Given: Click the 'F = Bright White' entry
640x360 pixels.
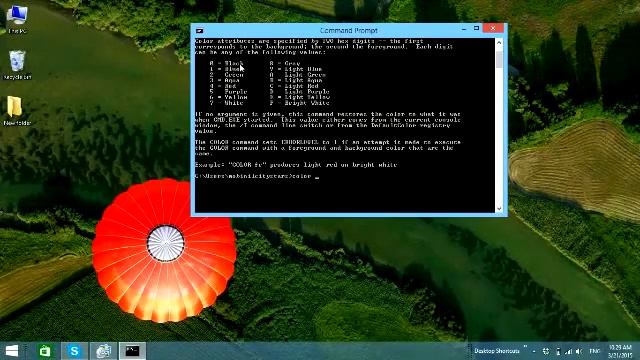Looking at the screenshot, I should (x=300, y=103).
